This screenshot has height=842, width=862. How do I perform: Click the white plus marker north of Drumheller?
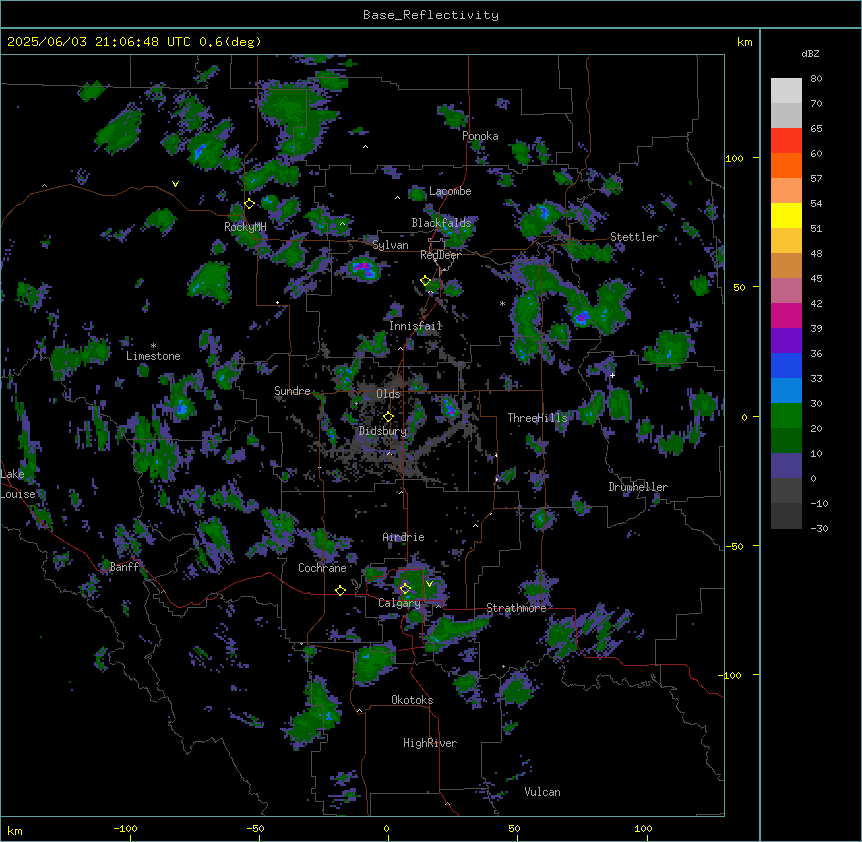click(x=612, y=375)
